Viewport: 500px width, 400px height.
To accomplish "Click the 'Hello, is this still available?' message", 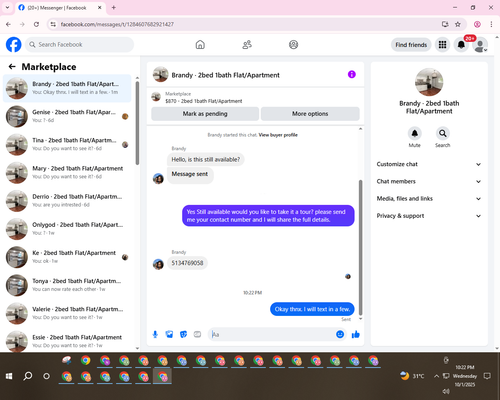I will [206, 159].
